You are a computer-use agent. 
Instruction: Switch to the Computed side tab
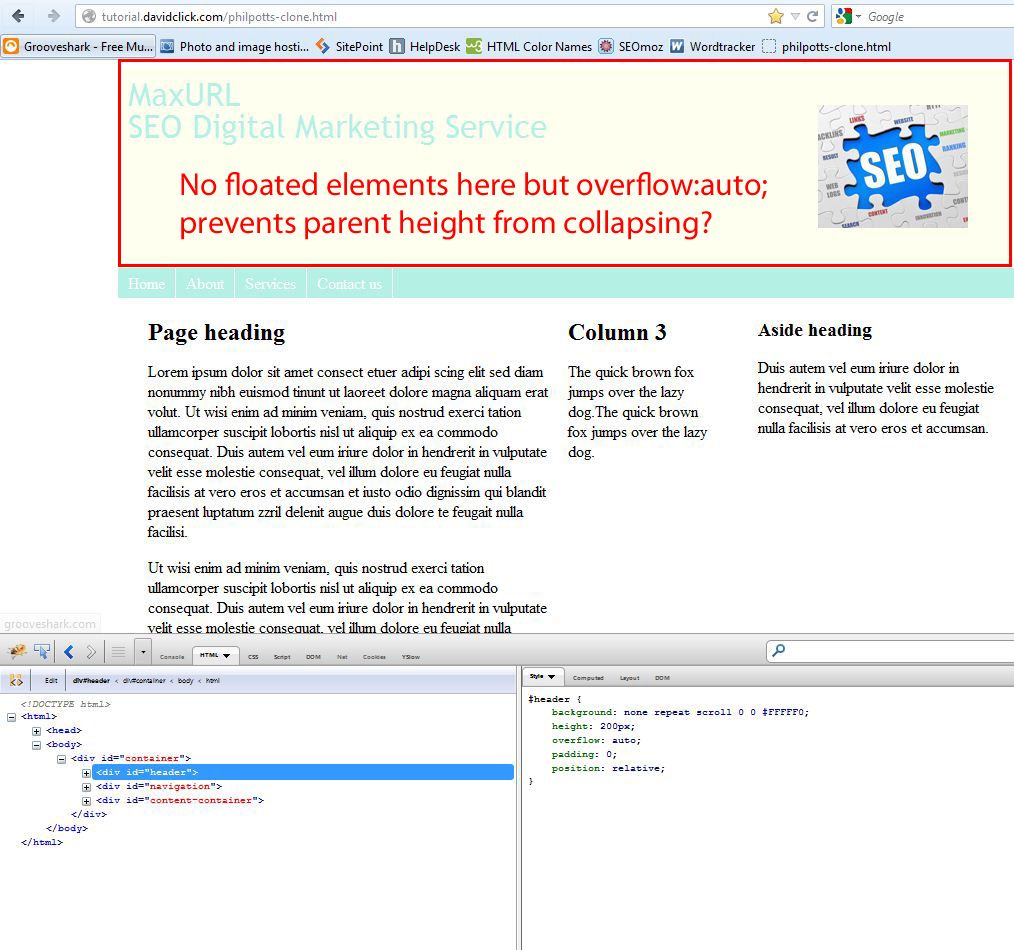(x=588, y=678)
